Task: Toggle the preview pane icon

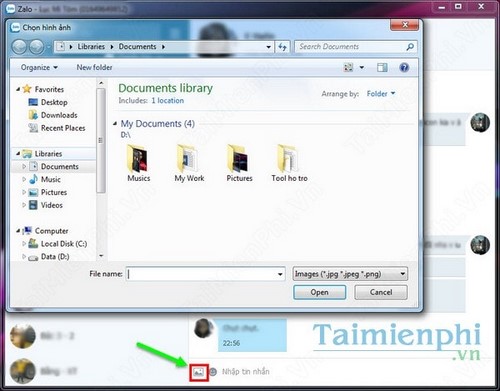Action: click(x=382, y=68)
